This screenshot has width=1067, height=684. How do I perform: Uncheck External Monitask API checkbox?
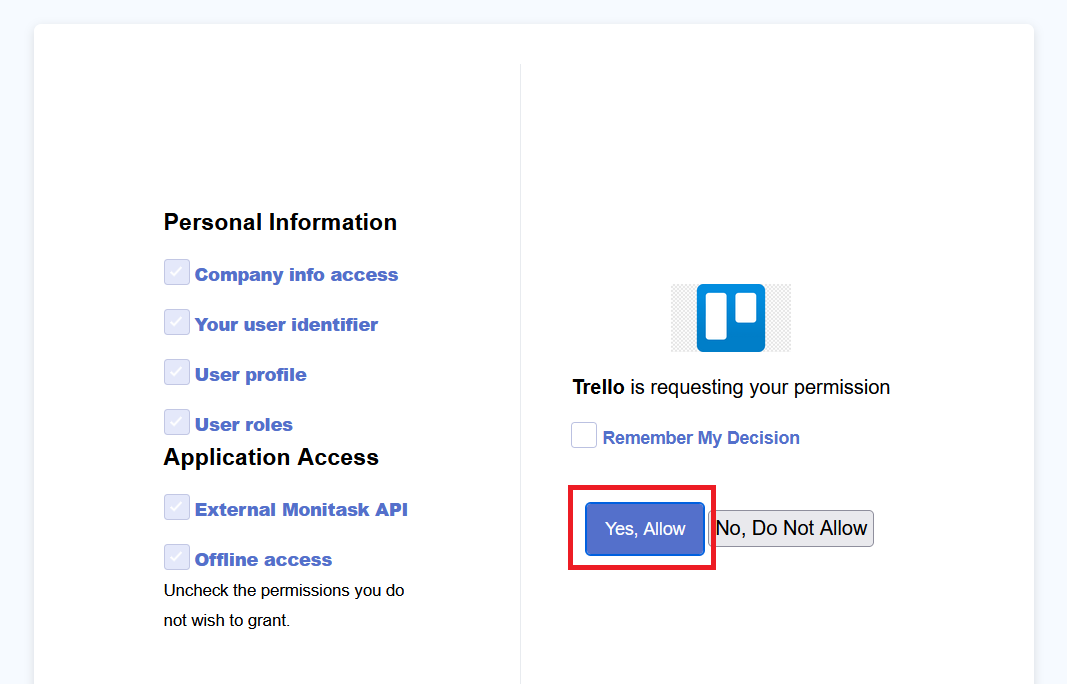[177, 507]
